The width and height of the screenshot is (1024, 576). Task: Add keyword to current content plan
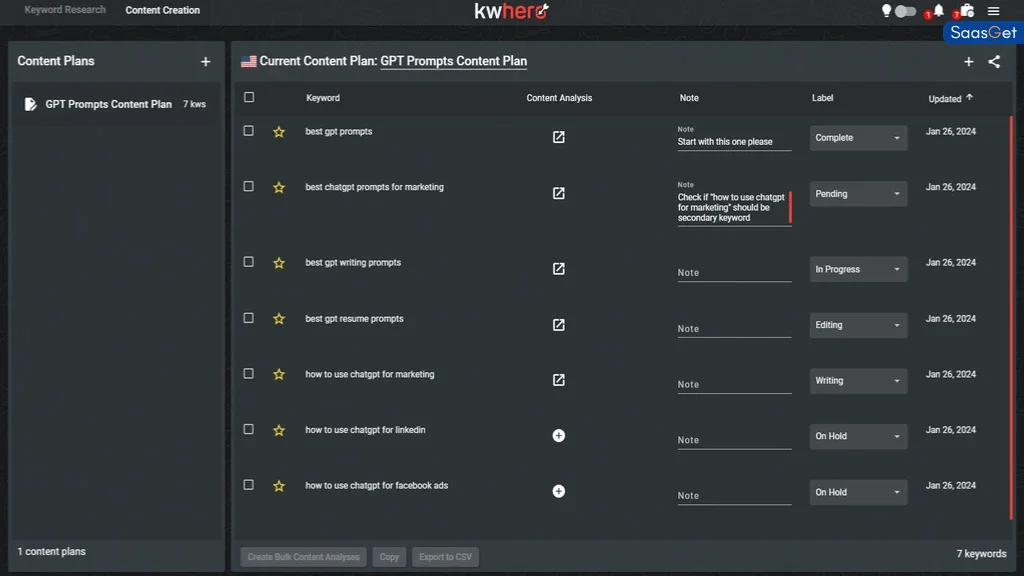[968, 61]
